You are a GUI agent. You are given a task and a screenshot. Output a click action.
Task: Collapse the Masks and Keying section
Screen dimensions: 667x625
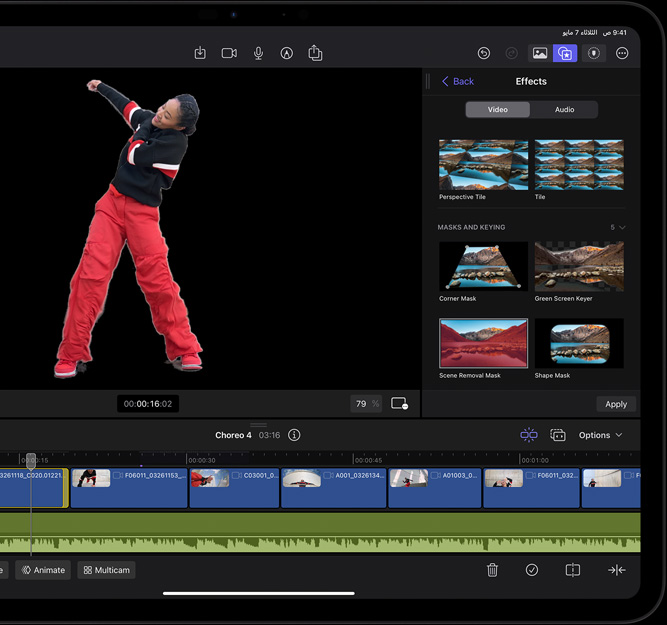(622, 227)
